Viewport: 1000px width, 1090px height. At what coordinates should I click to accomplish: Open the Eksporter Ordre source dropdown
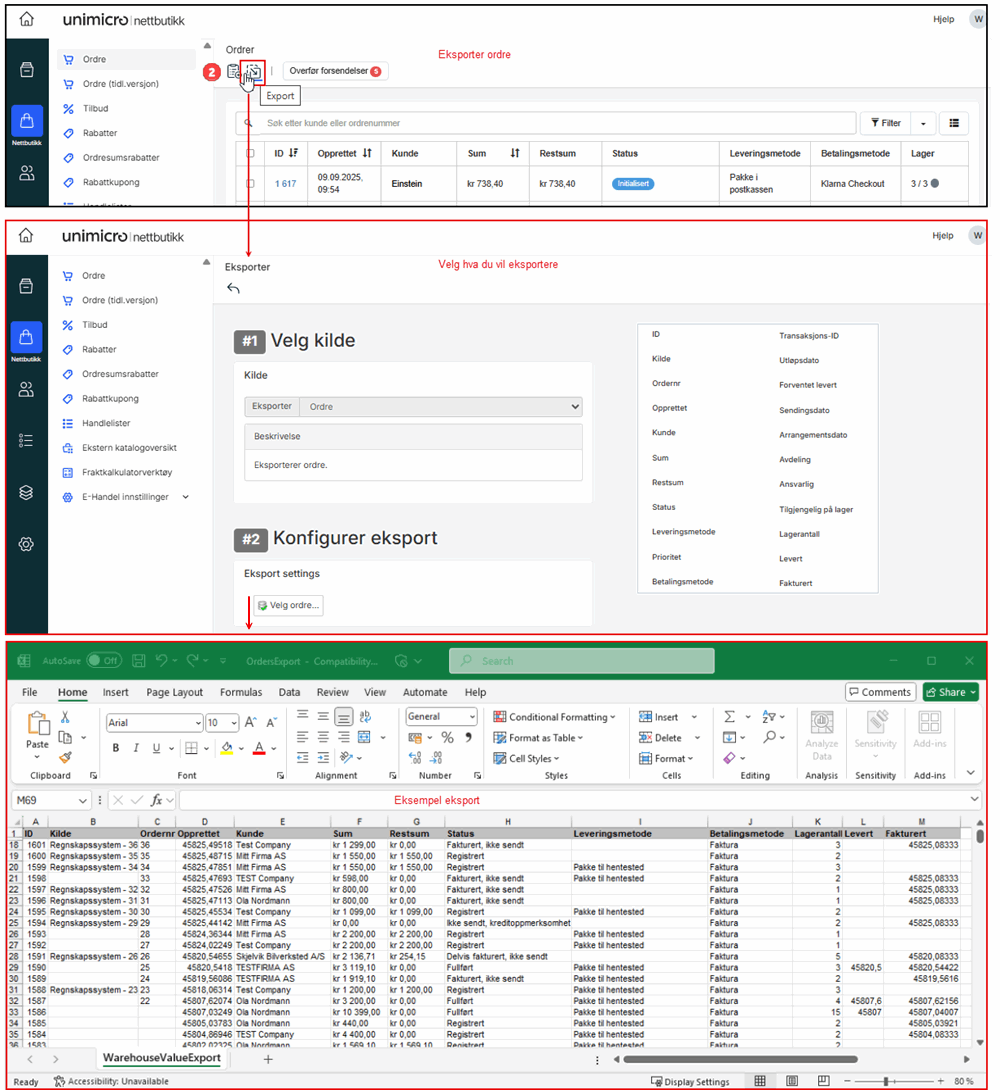point(440,407)
